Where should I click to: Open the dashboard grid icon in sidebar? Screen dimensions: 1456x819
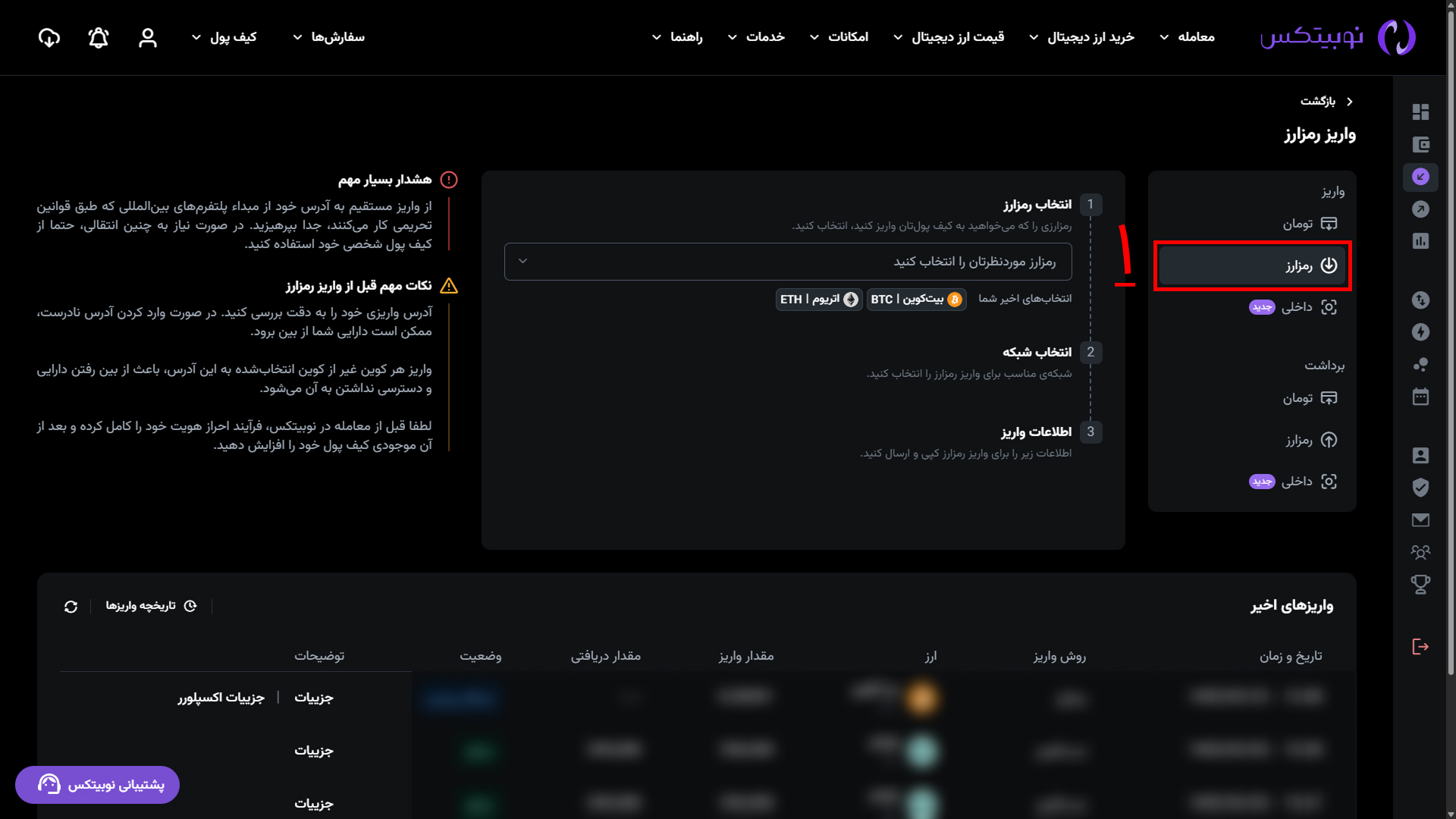[x=1420, y=112]
